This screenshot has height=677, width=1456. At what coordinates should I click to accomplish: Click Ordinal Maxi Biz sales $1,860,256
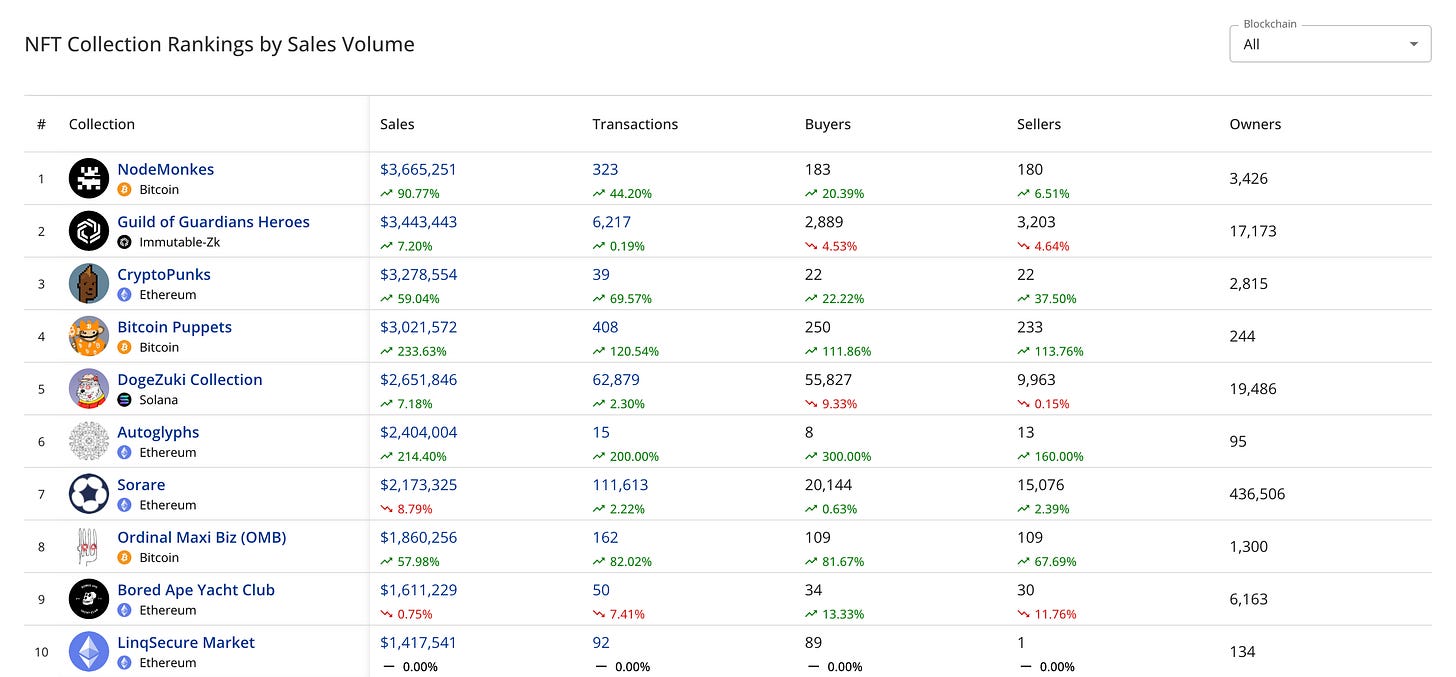pyautogui.click(x=418, y=537)
